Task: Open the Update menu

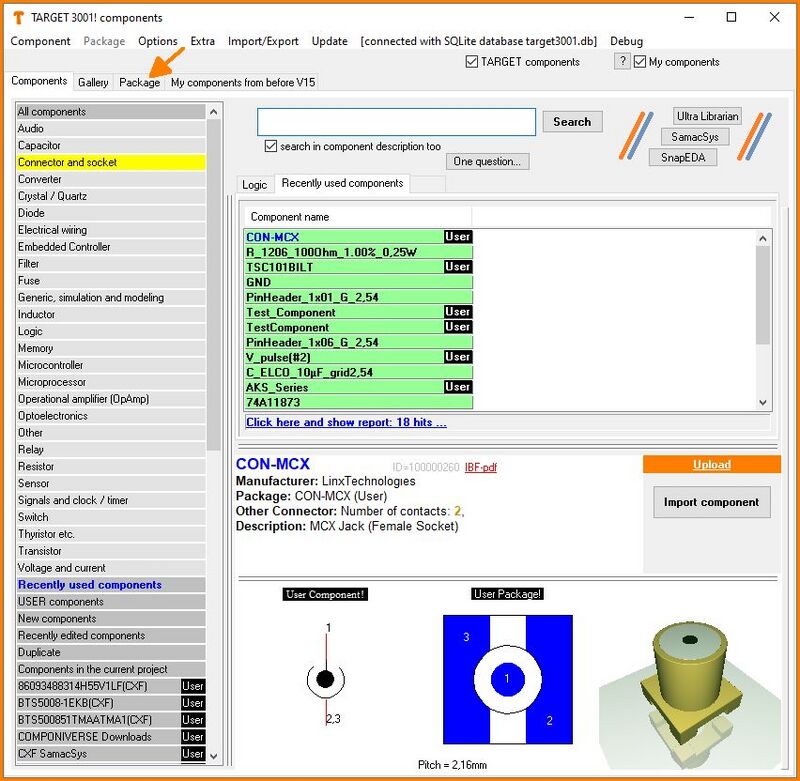Action: 330,41
